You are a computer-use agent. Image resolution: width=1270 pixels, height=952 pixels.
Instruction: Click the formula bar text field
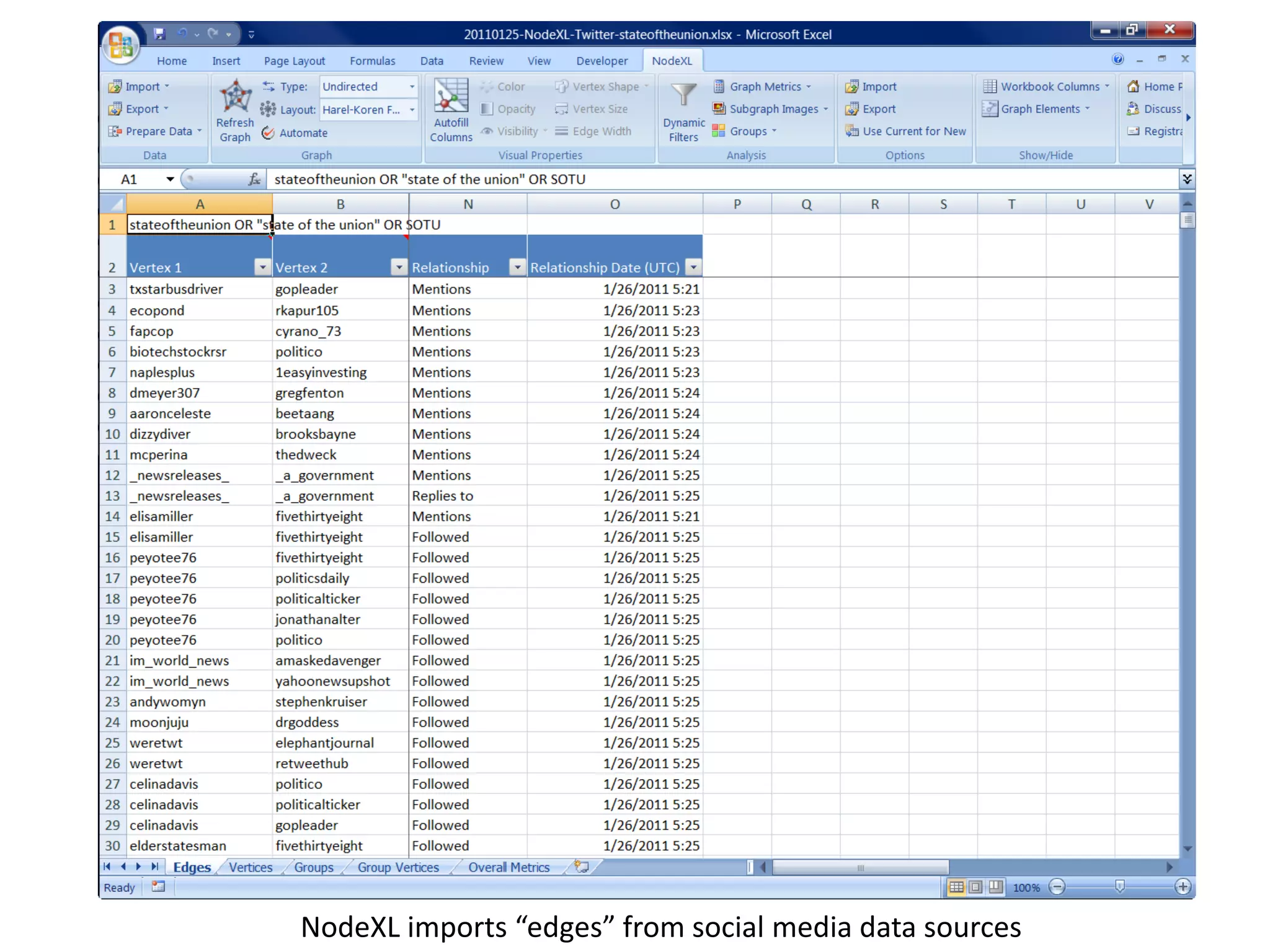point(722,179)
